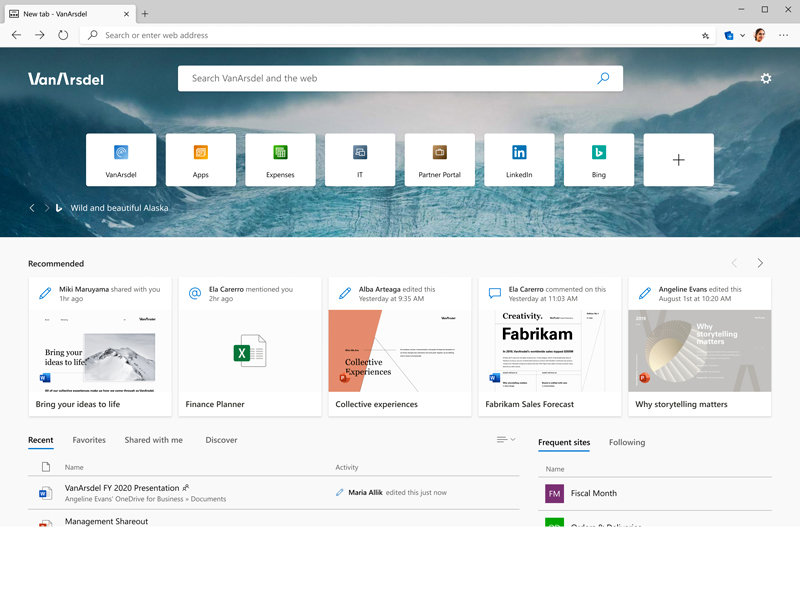Viewport: 800px width, 600px height.
Task: Switch to the Shared with me tab
Action: (153, 440)
